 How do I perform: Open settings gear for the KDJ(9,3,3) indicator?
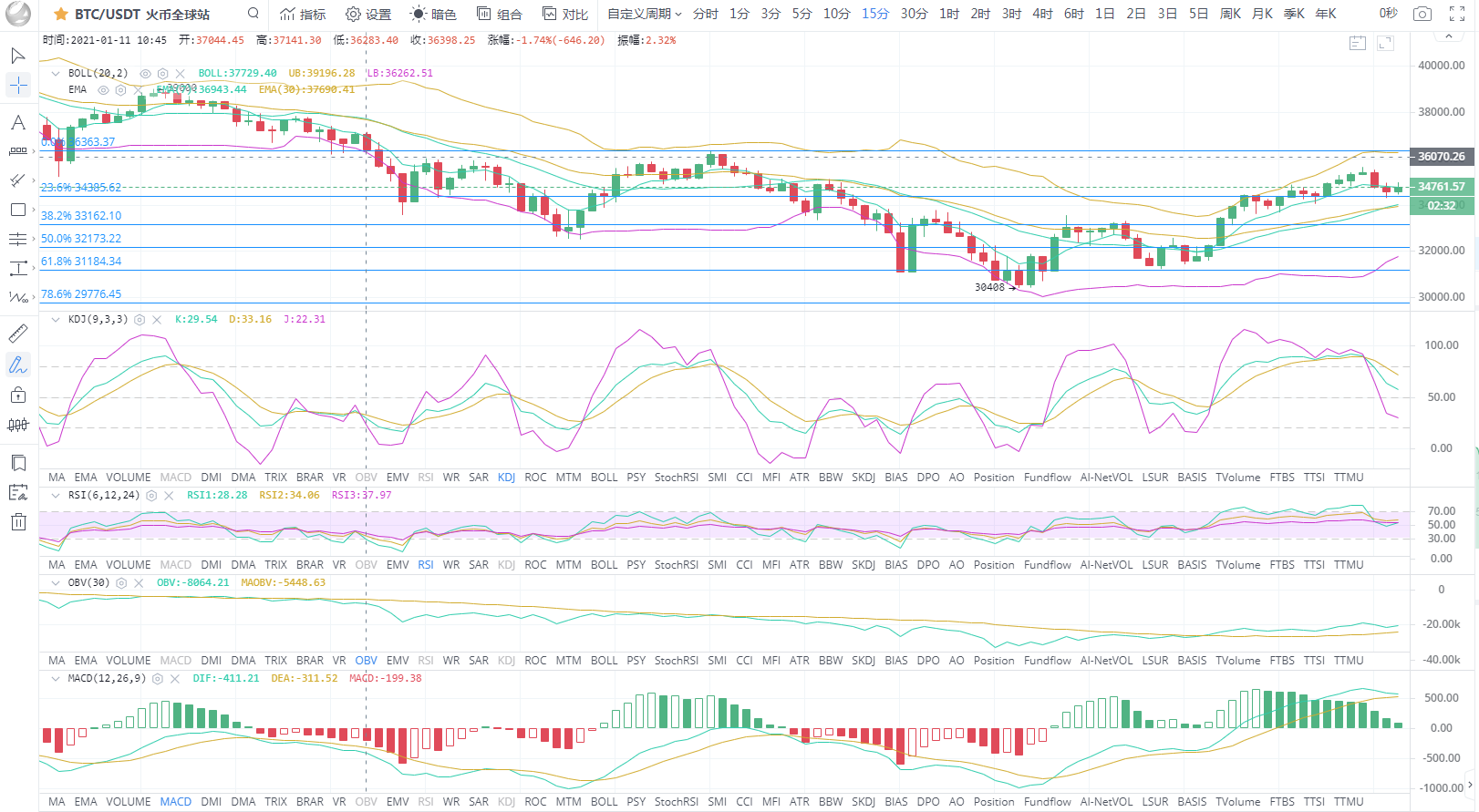(x=140, y=320)
